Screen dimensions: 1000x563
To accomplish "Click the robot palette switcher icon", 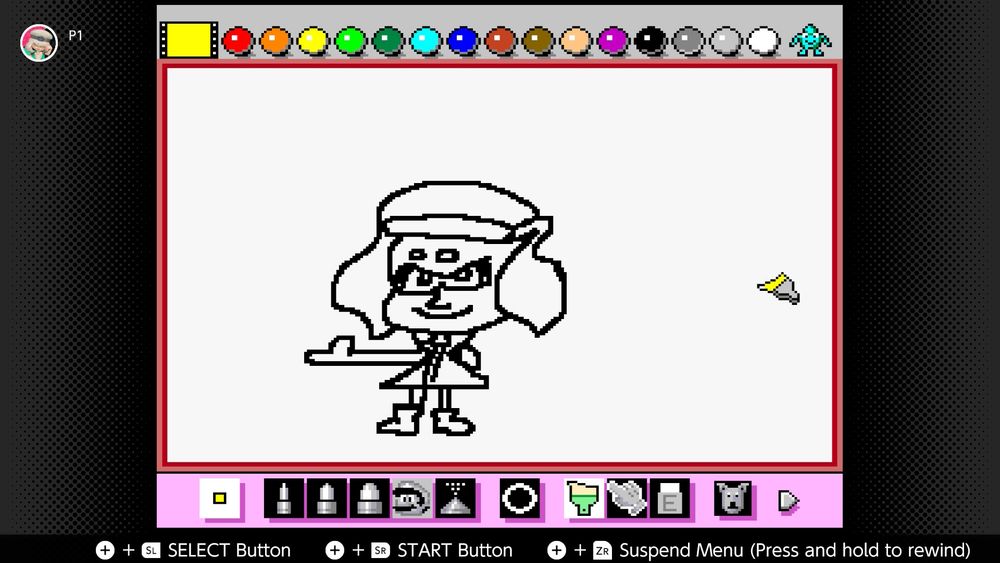I will (x=810, y=40).
